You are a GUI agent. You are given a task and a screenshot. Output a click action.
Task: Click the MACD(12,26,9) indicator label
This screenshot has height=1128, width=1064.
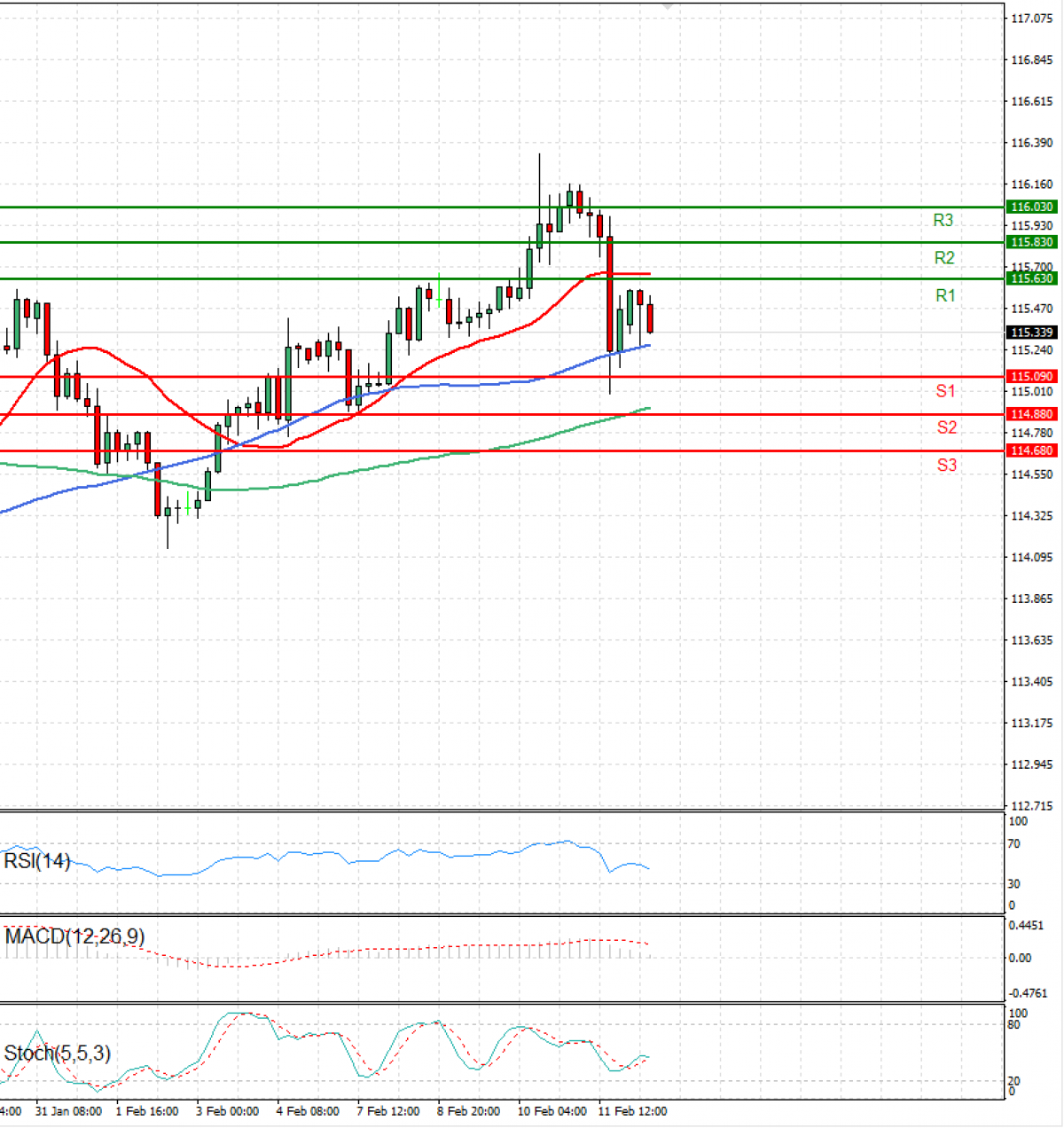(74, 936)
